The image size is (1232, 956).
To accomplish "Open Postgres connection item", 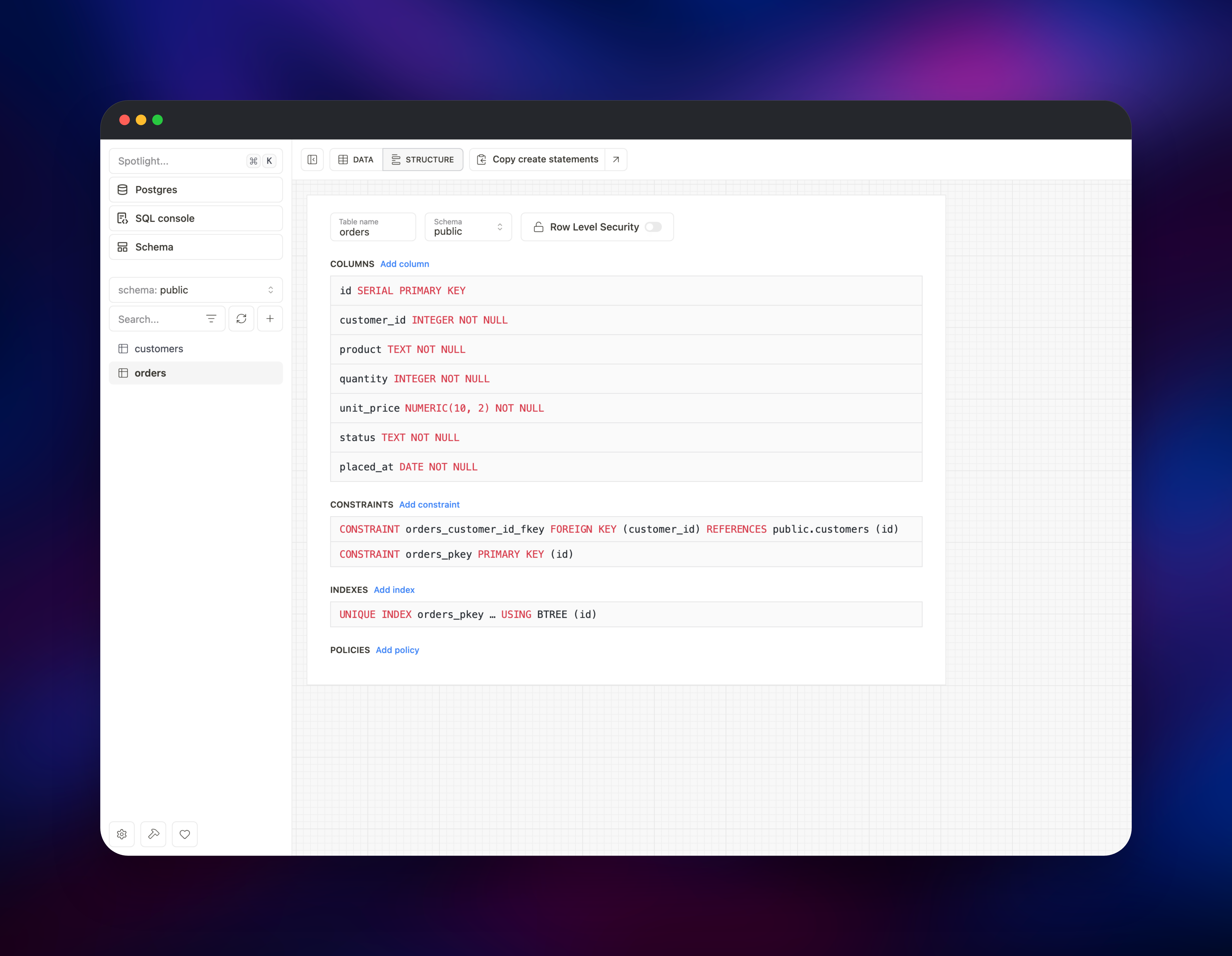I will tap(196, 189).
